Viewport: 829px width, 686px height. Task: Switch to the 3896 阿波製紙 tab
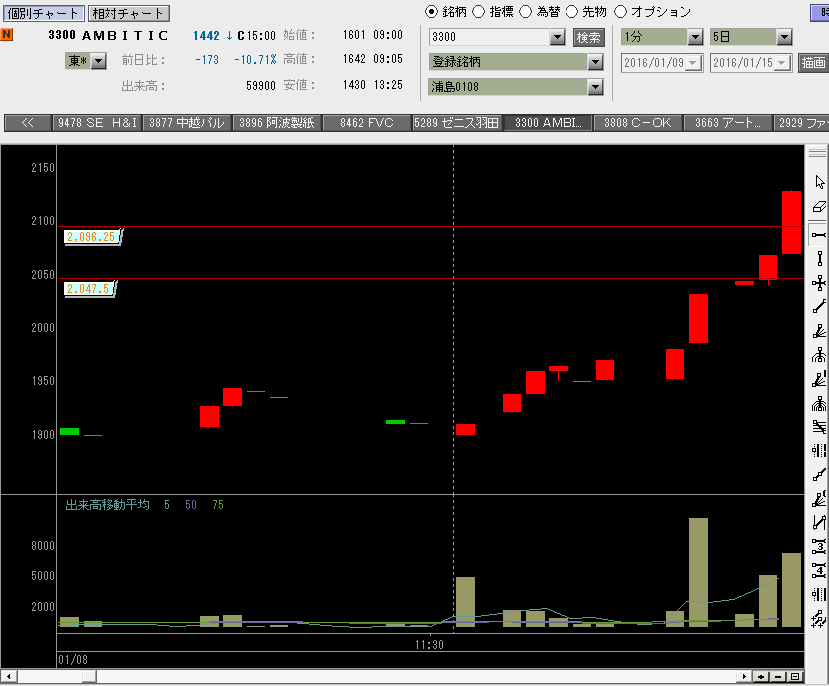pos(277,123)
